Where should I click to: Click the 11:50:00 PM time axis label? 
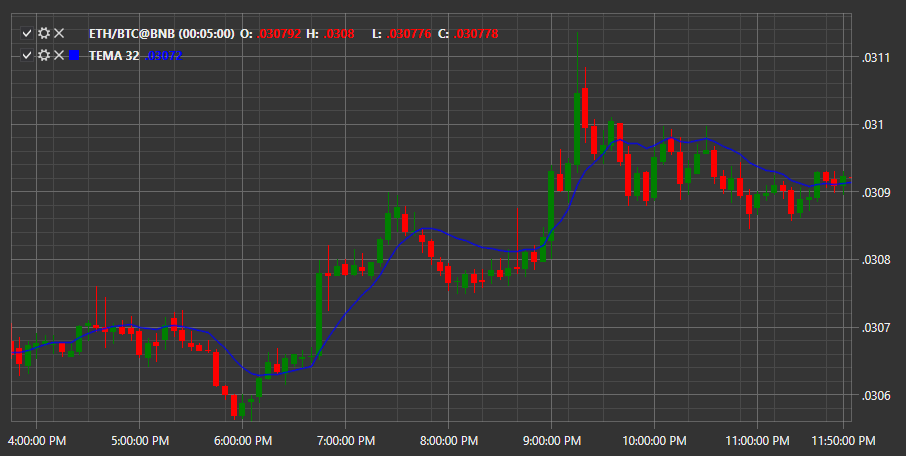843,441
